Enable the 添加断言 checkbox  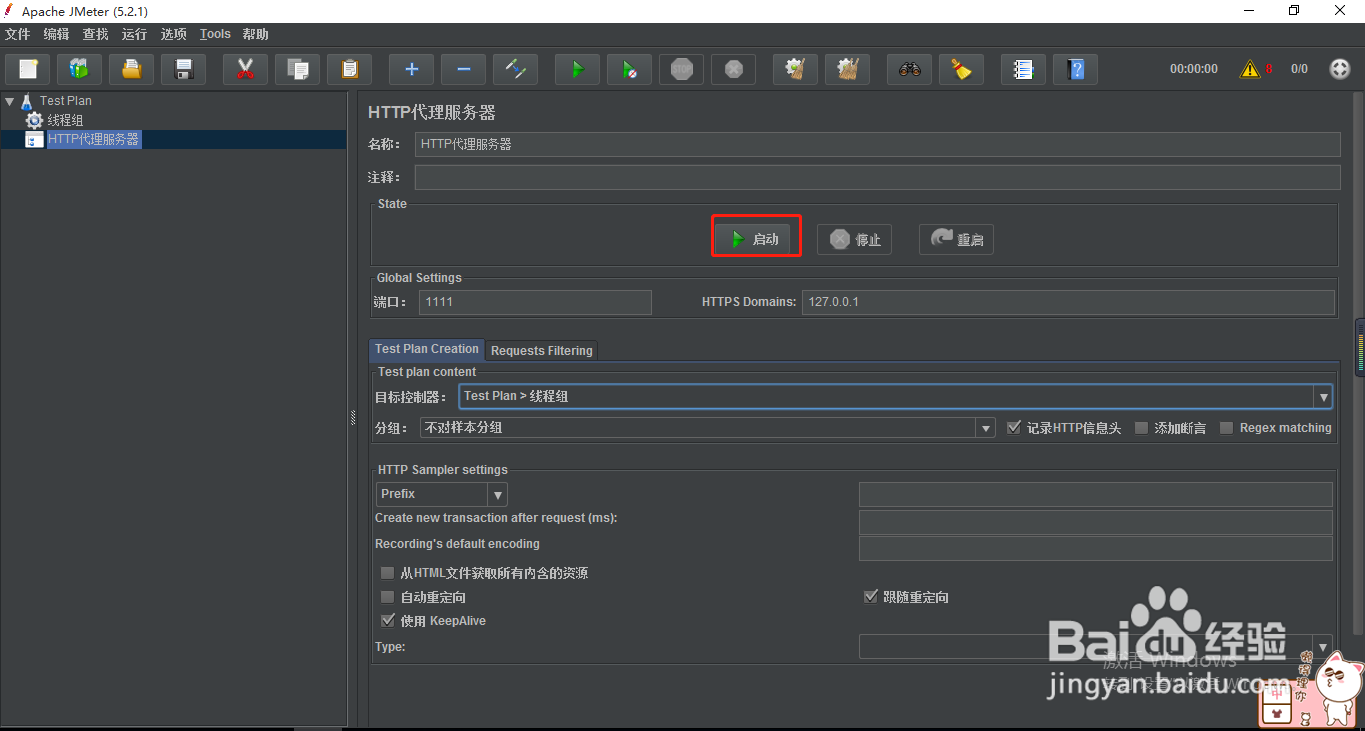pyautogui.click(x=1142, y=427)
